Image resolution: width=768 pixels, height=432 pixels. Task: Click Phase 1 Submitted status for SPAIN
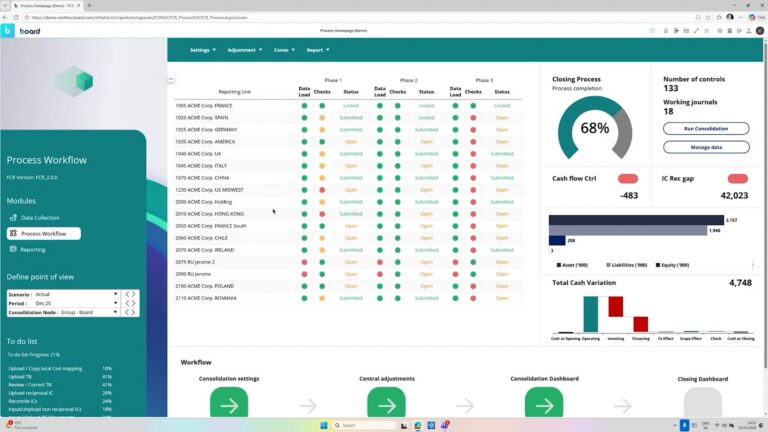351,118
